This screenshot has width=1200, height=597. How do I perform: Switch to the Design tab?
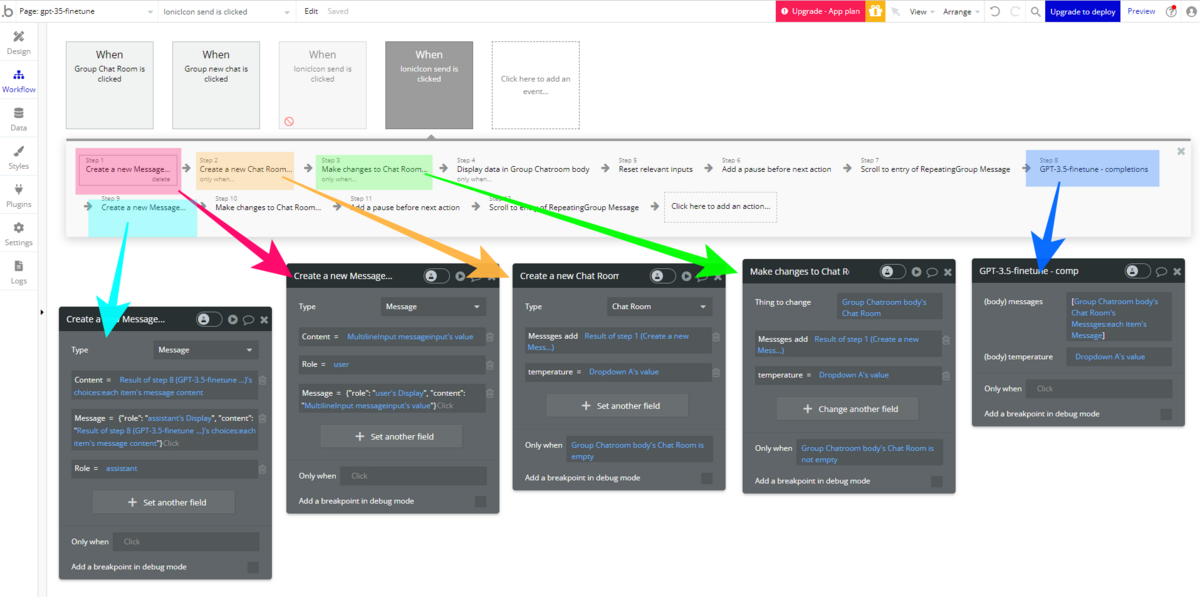(x=18, y=42)
